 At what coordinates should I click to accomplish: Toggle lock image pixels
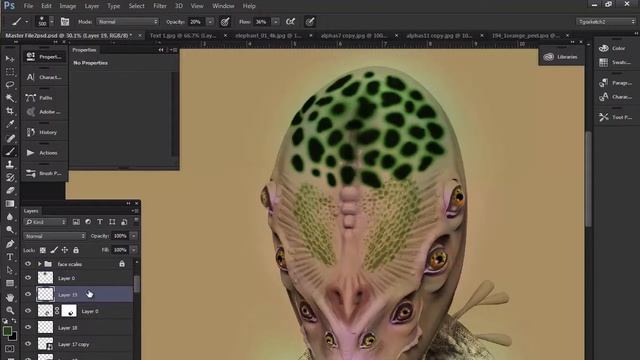pyautogui.click(x=54, y=250)
